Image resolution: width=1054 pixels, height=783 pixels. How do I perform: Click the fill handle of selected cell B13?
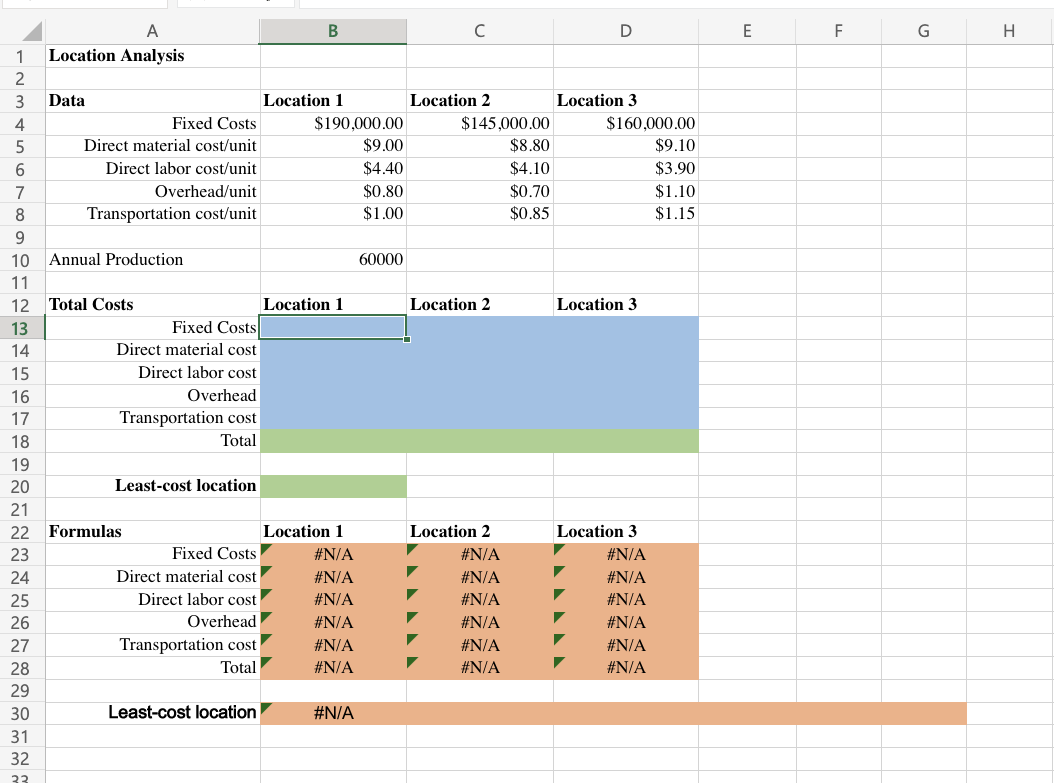(x=407, y=339)
